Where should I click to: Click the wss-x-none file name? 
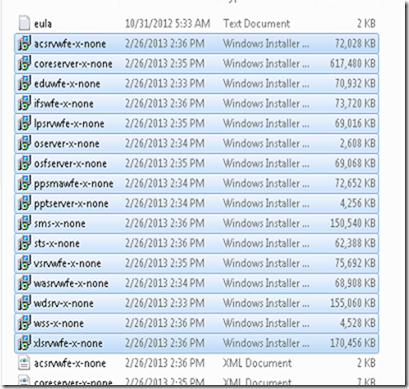pos(59,323)
